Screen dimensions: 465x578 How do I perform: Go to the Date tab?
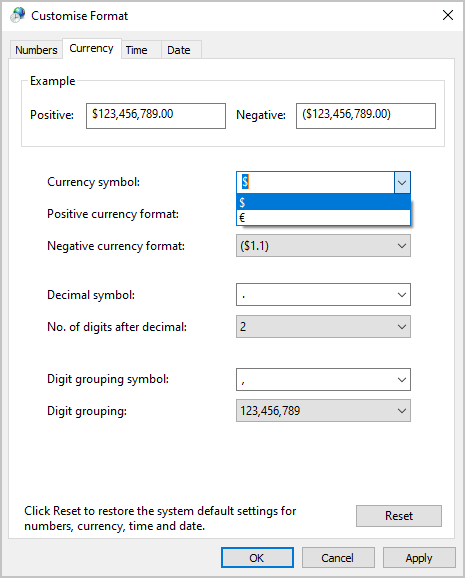click(181, 50)
